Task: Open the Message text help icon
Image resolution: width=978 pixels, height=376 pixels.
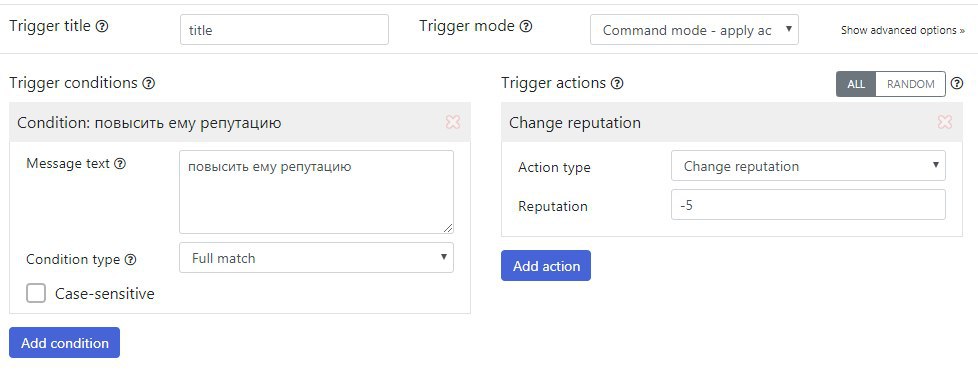Action: pyautogui.click(x=120, y=164)
